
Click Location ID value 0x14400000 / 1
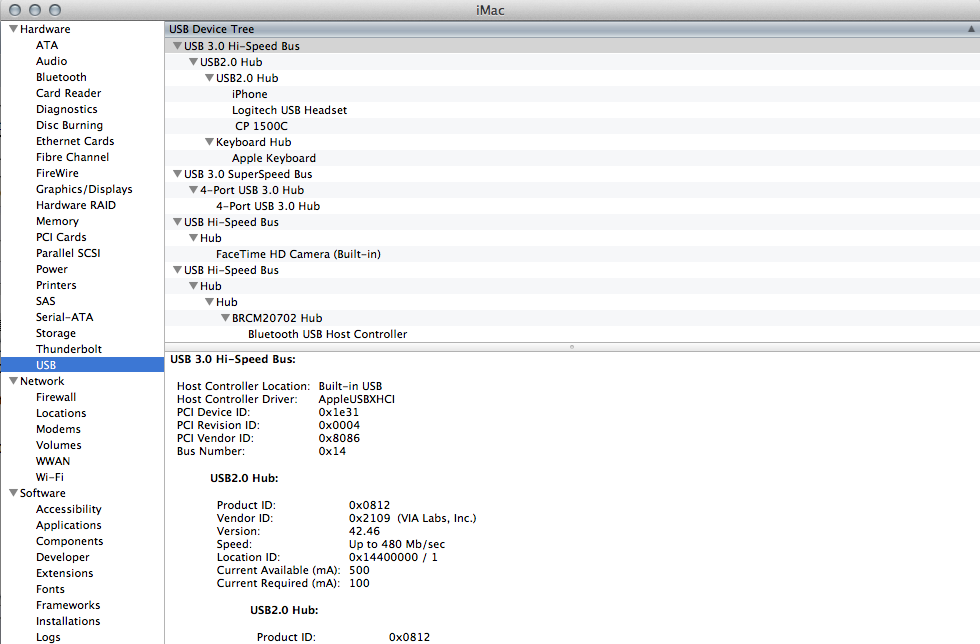pyautogui.click(x=393, y=557)
